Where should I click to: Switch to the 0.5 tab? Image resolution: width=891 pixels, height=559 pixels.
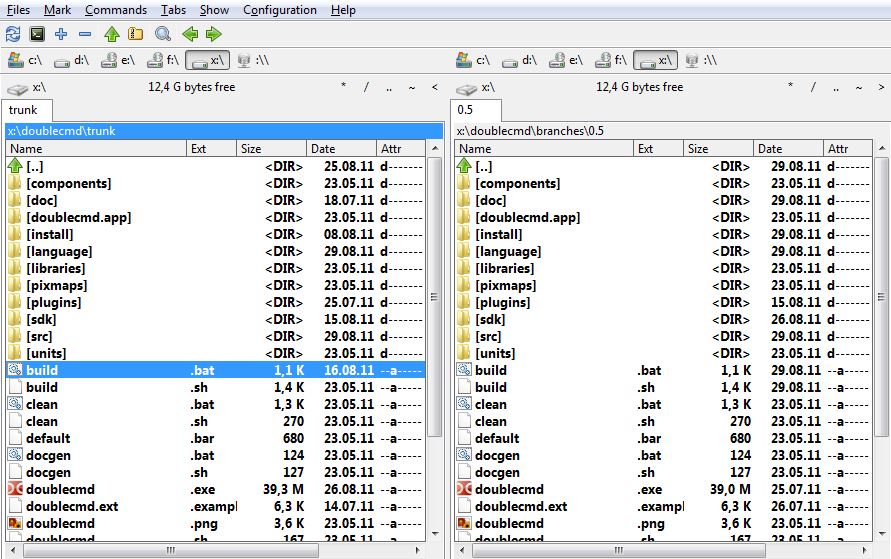(476, 110)
